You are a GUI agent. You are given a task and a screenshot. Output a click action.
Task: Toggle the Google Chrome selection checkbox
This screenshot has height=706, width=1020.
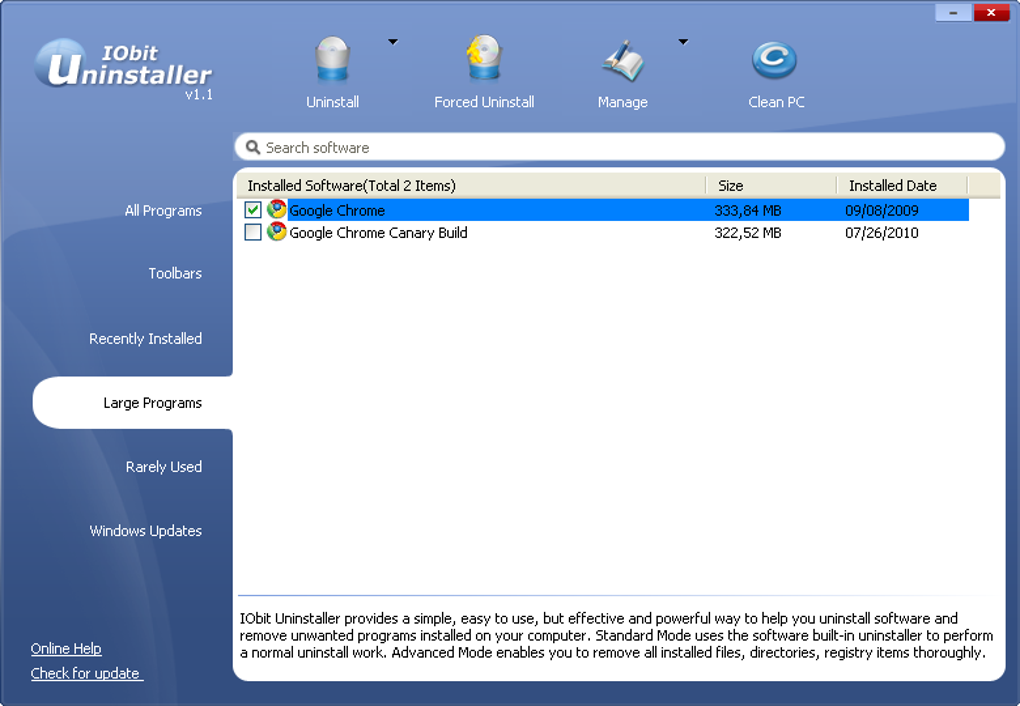click(x=253, y=210)
